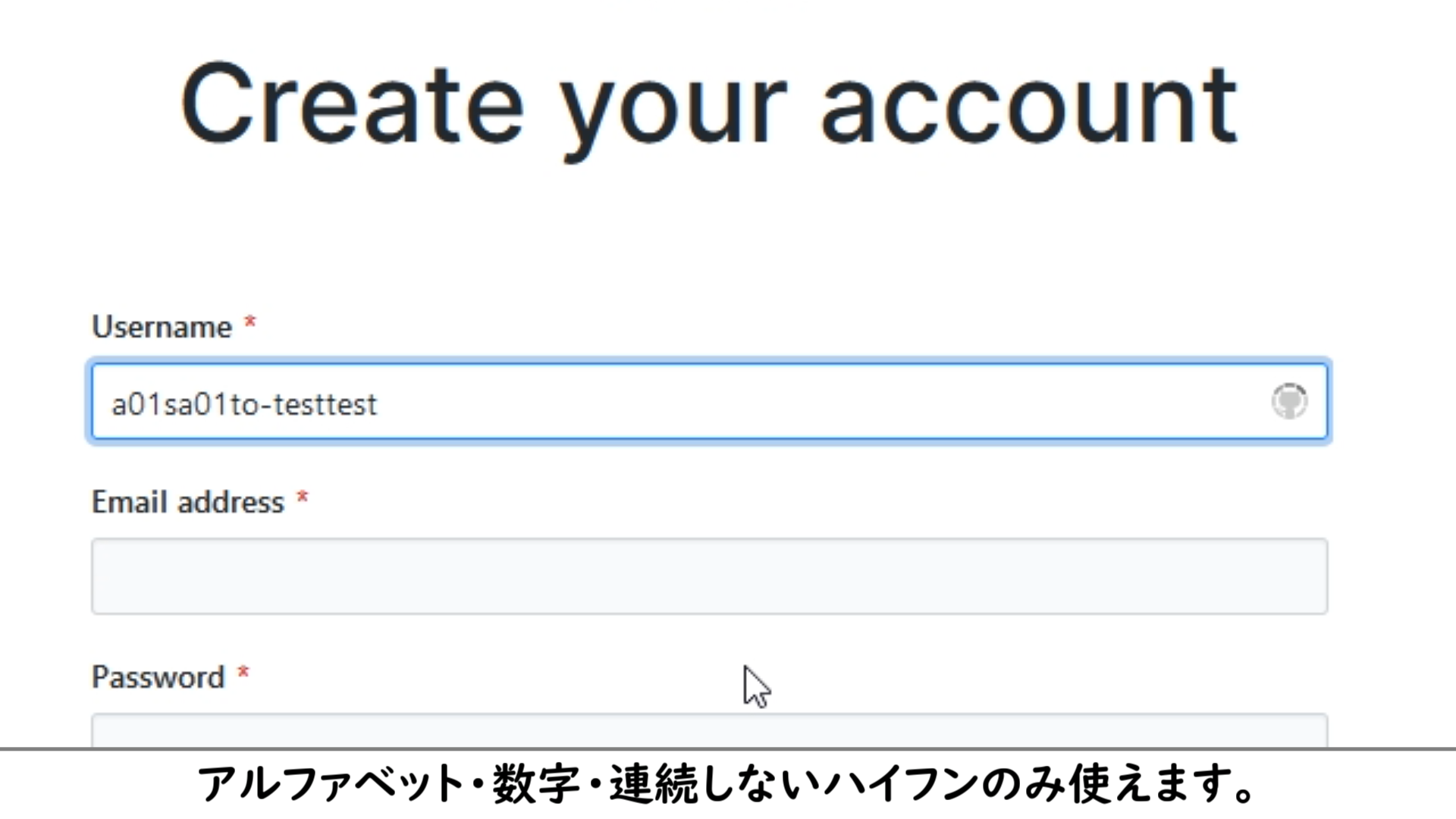Image resolution: width=1456 pixels, height=819 pixels.
Task: Click the red asterisk beside Password
Action: pyautogui.click(x=243, y=673)
